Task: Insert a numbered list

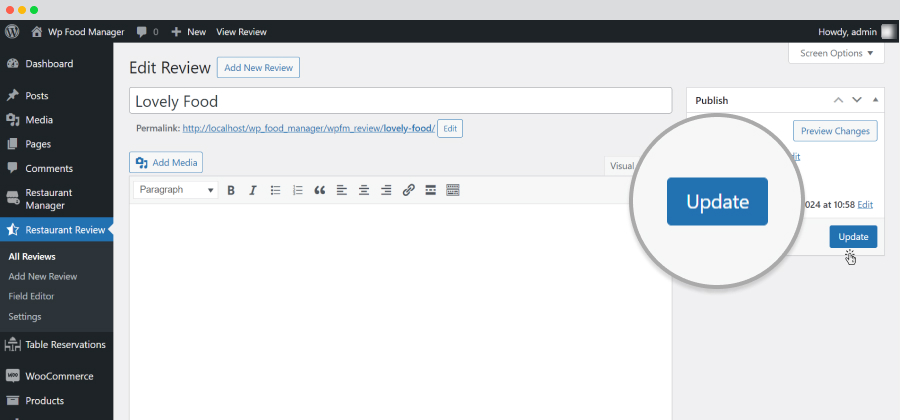Action: coord(297,190)
